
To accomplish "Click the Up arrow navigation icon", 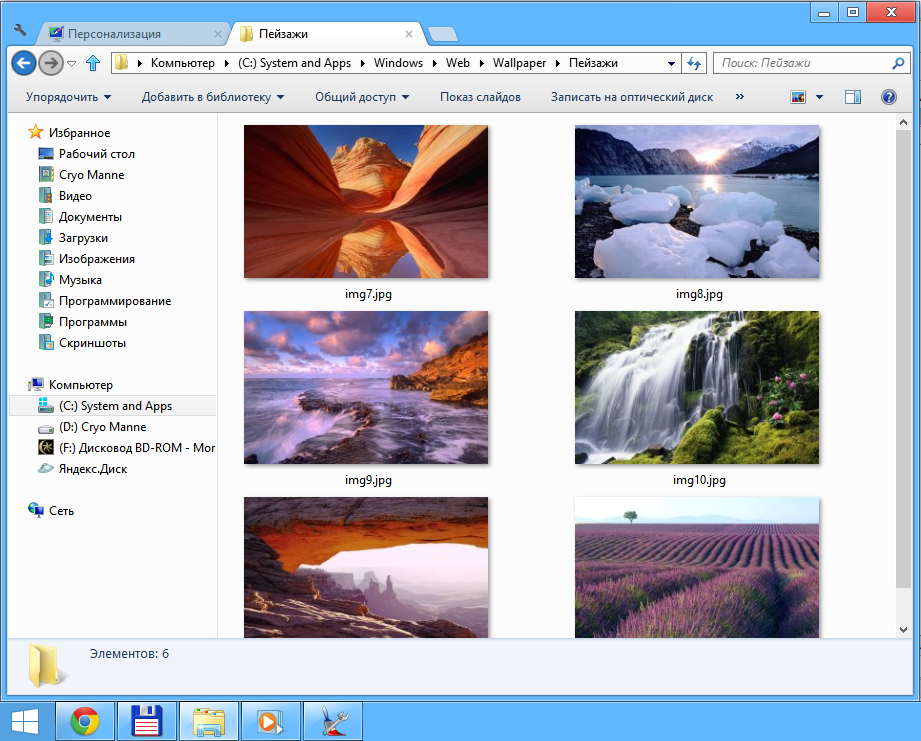I will 93,62.
